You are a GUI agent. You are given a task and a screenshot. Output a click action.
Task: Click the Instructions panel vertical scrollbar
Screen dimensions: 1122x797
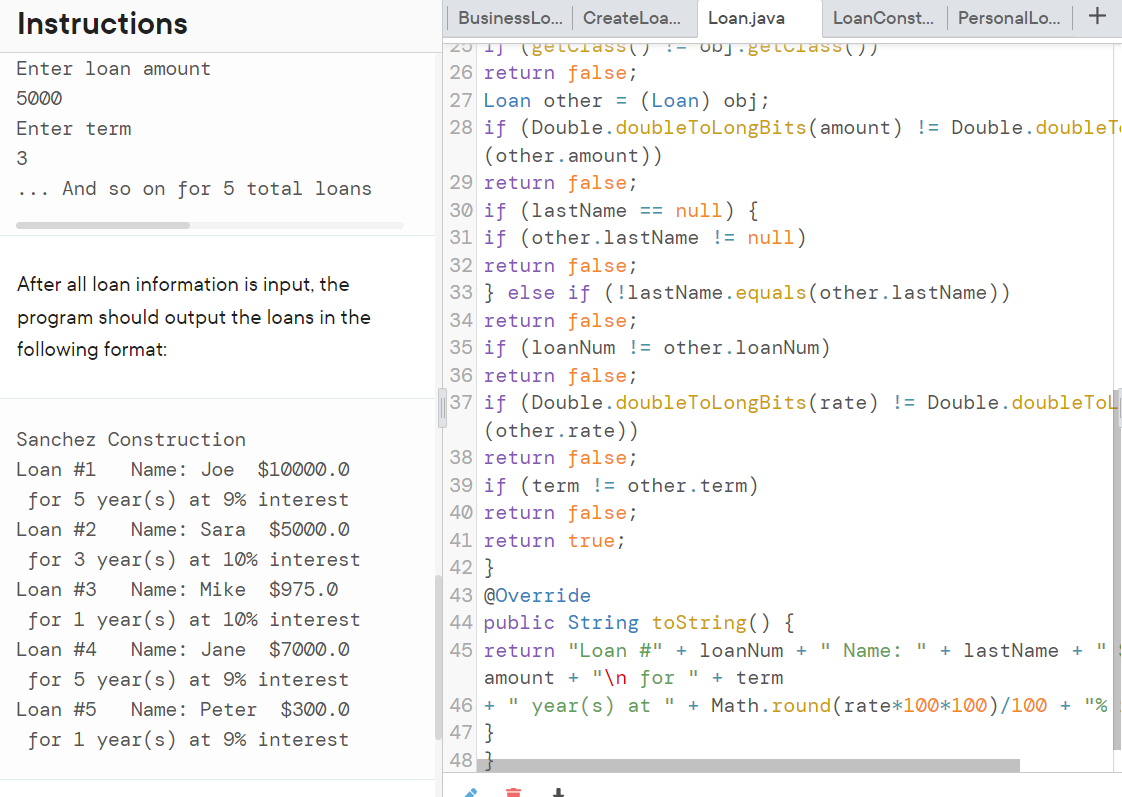pyautogui.click(x=438, y=657)
